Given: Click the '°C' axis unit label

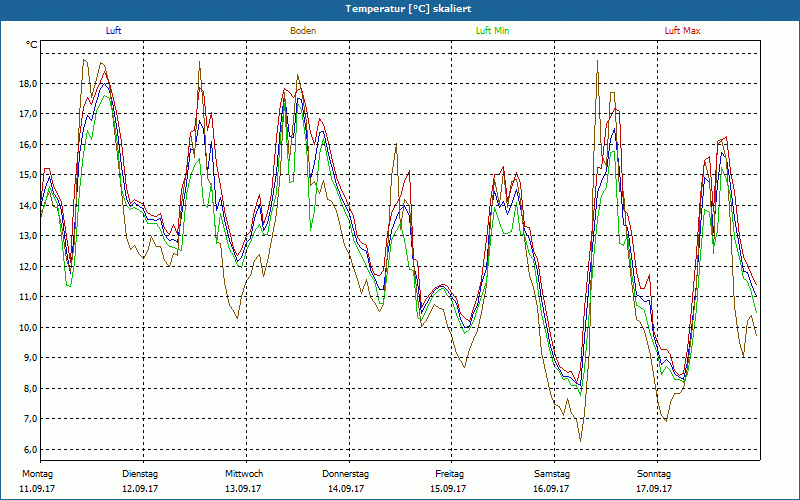Looking at the screenshot, I should tap(32, 45).
